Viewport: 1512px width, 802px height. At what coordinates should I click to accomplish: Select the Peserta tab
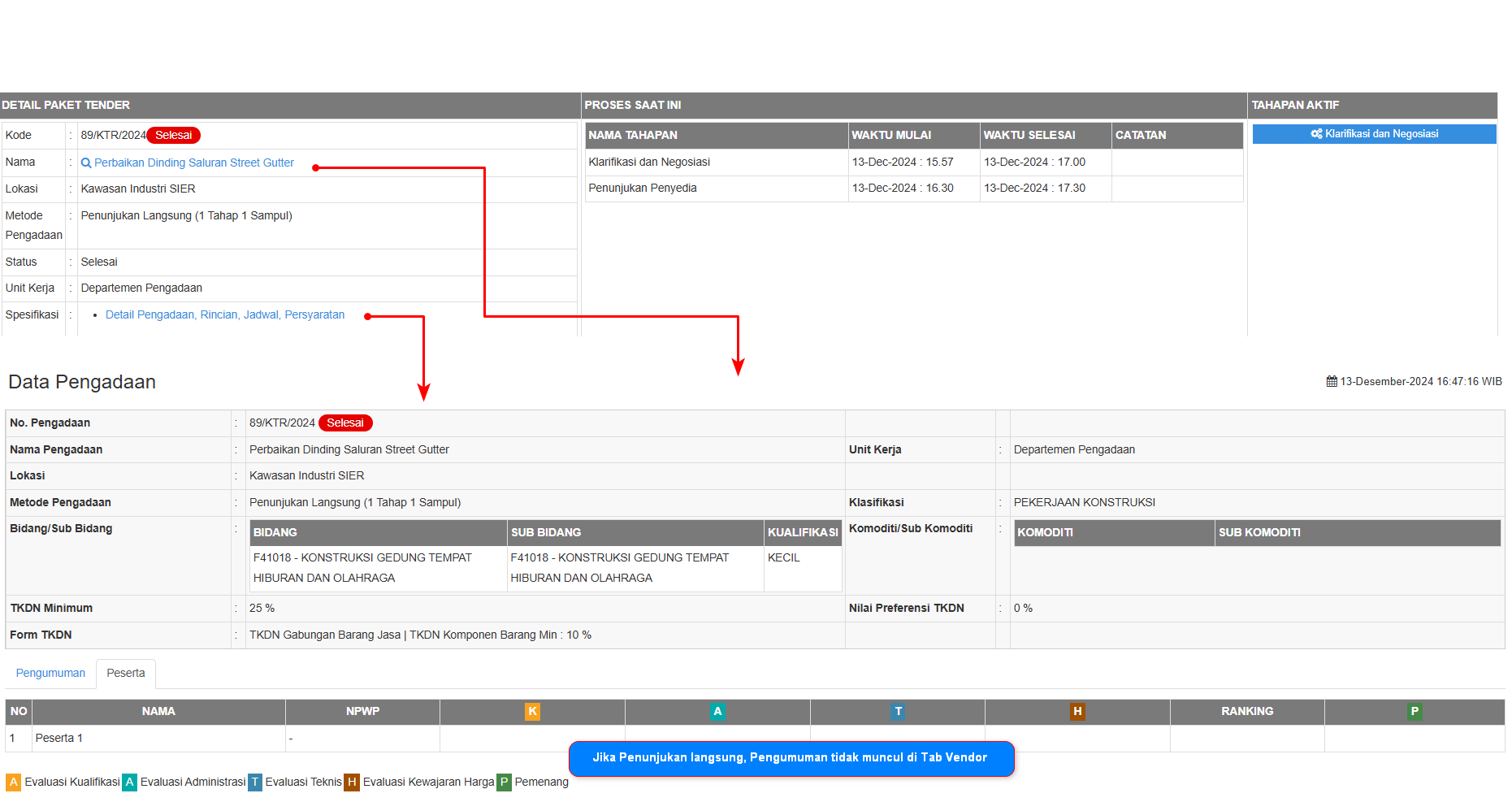(126, 674)
